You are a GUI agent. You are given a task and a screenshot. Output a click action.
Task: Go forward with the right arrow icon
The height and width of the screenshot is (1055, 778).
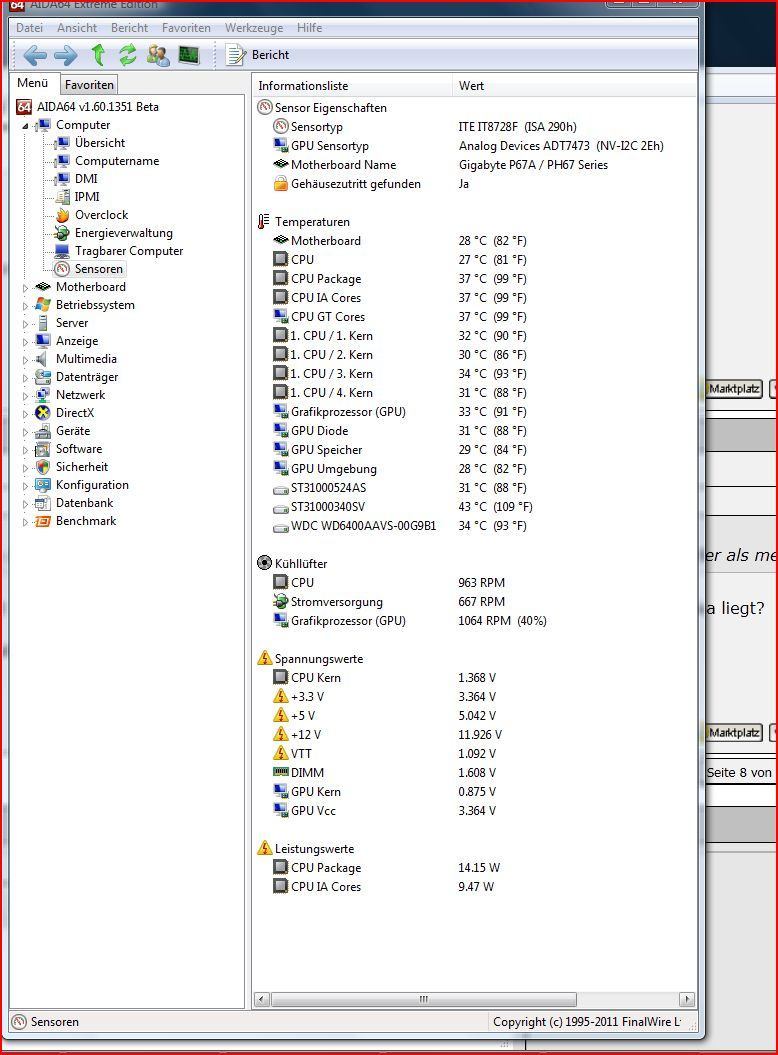tap(65, 55)
